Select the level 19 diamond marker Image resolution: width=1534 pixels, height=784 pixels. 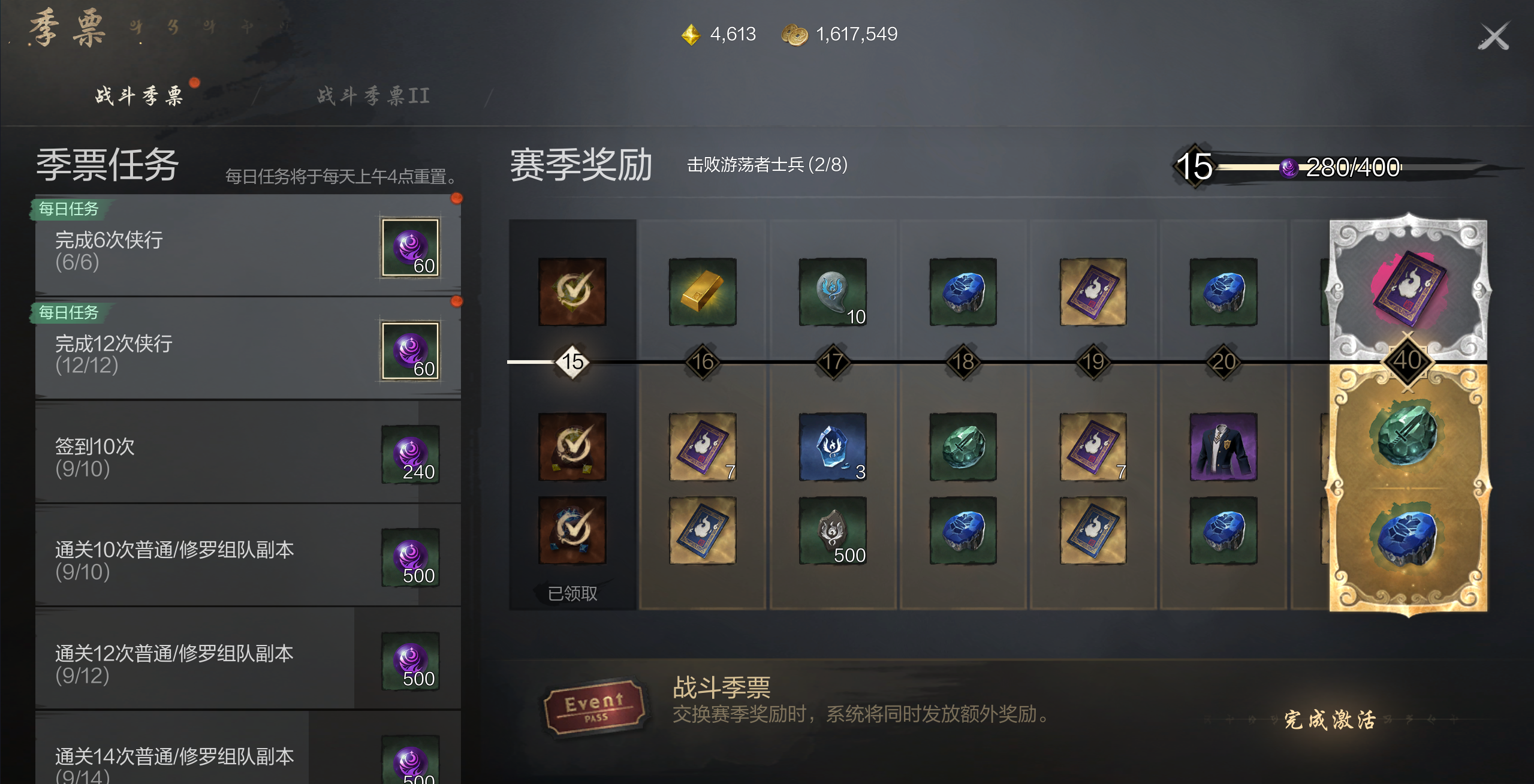coord(1093,361)
